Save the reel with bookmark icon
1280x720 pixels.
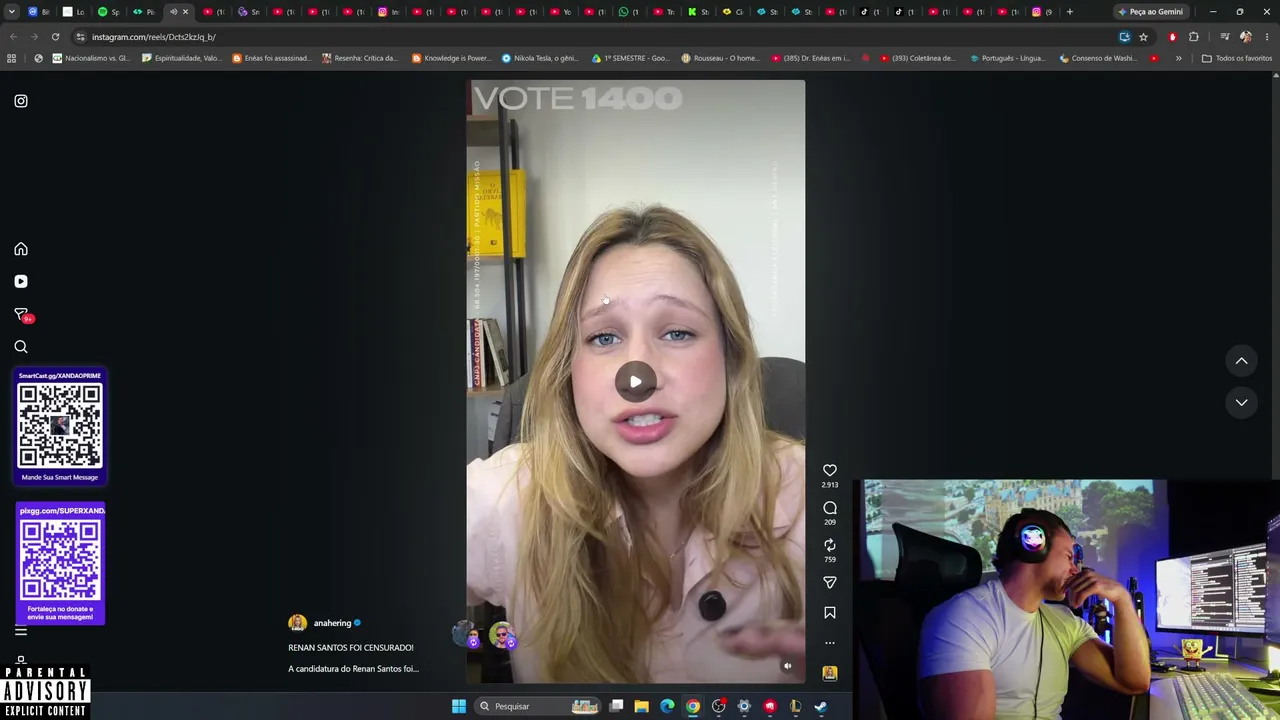[830, 613]
